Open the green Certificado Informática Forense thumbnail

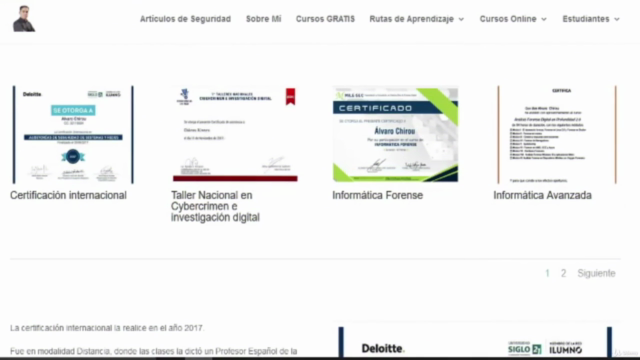(x=395, y=134)
